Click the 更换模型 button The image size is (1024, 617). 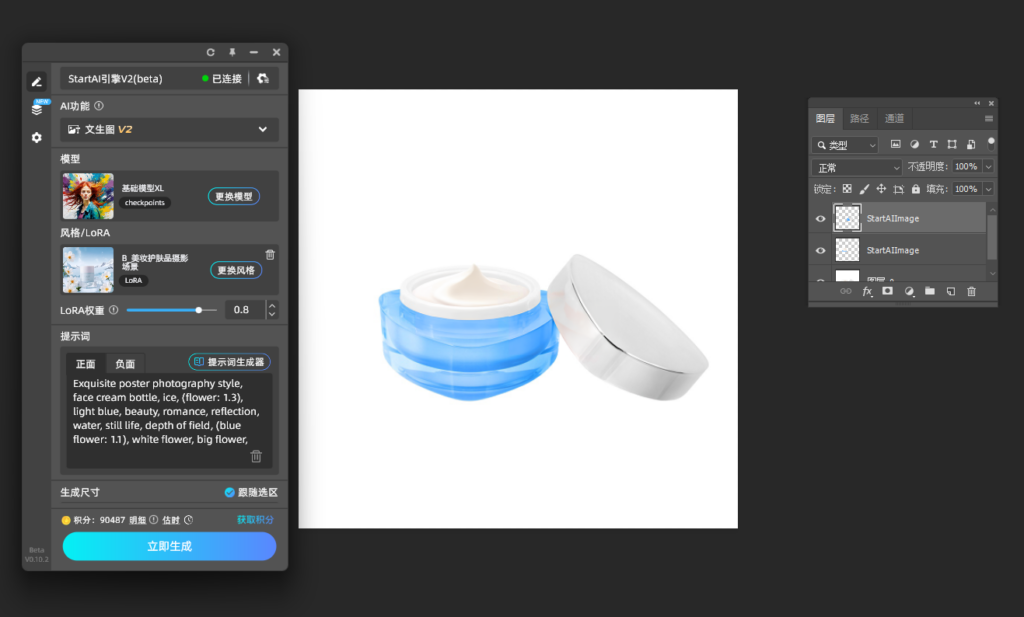[x=234, y=197]
